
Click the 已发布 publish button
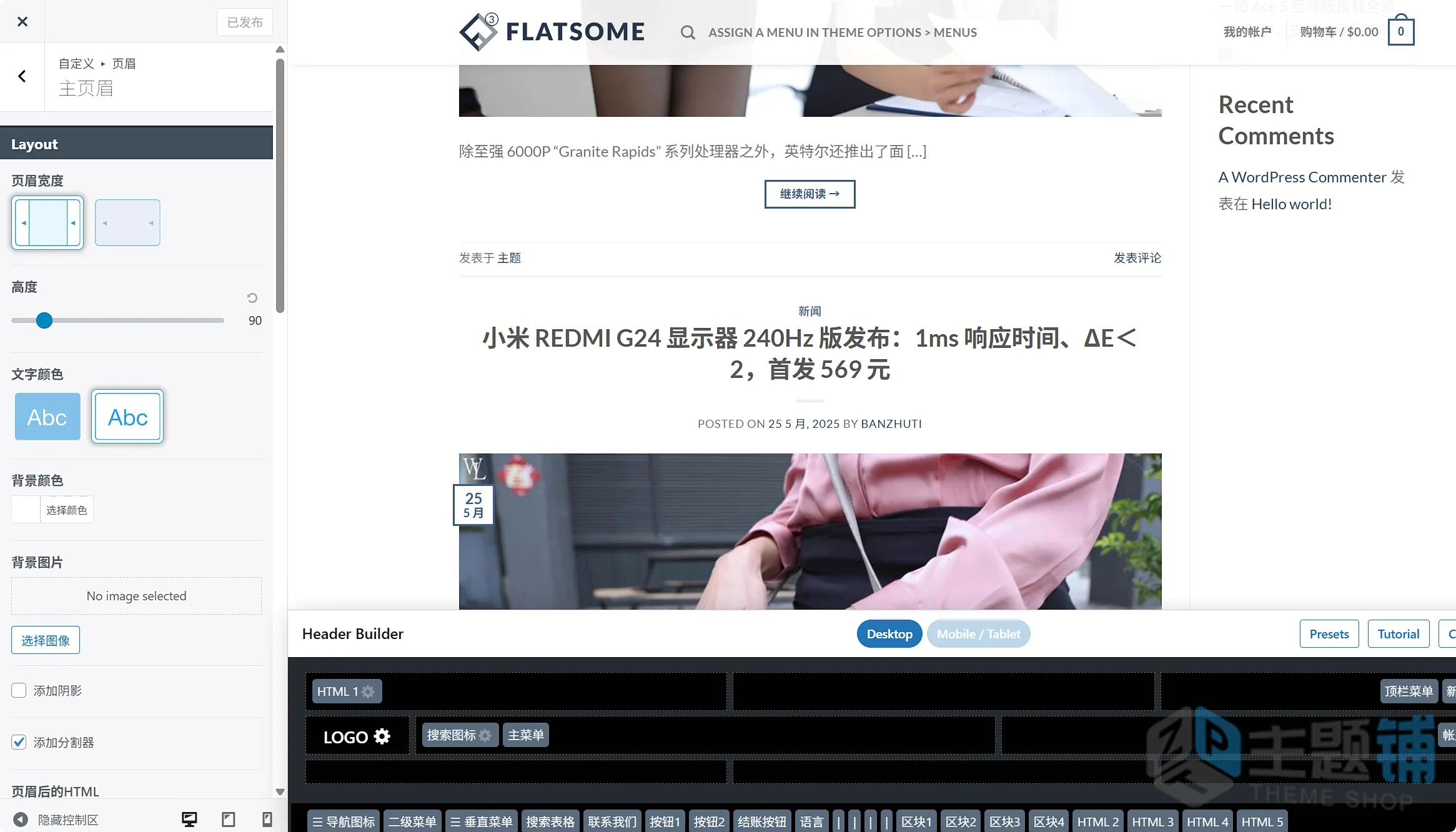point(245,22)
